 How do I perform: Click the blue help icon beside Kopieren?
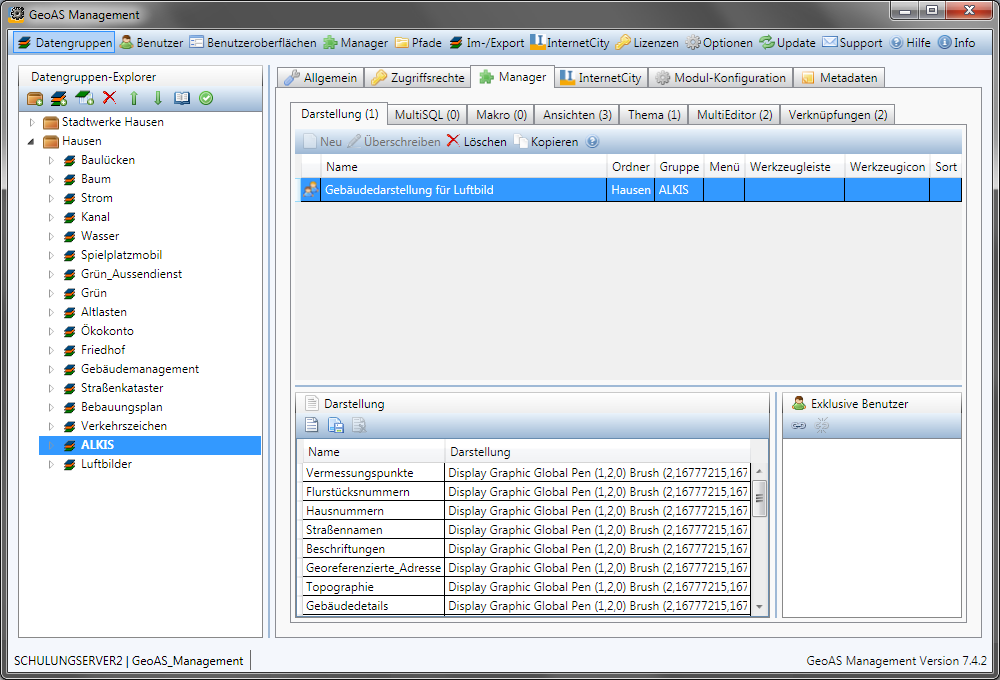(x=592, y=142)
